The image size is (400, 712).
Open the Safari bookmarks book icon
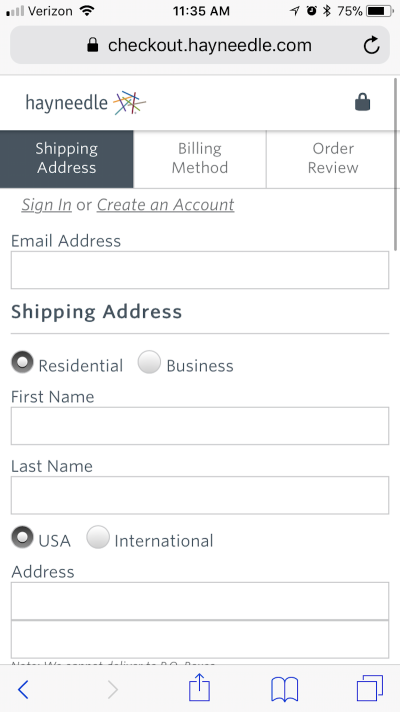tap(285, 689)
